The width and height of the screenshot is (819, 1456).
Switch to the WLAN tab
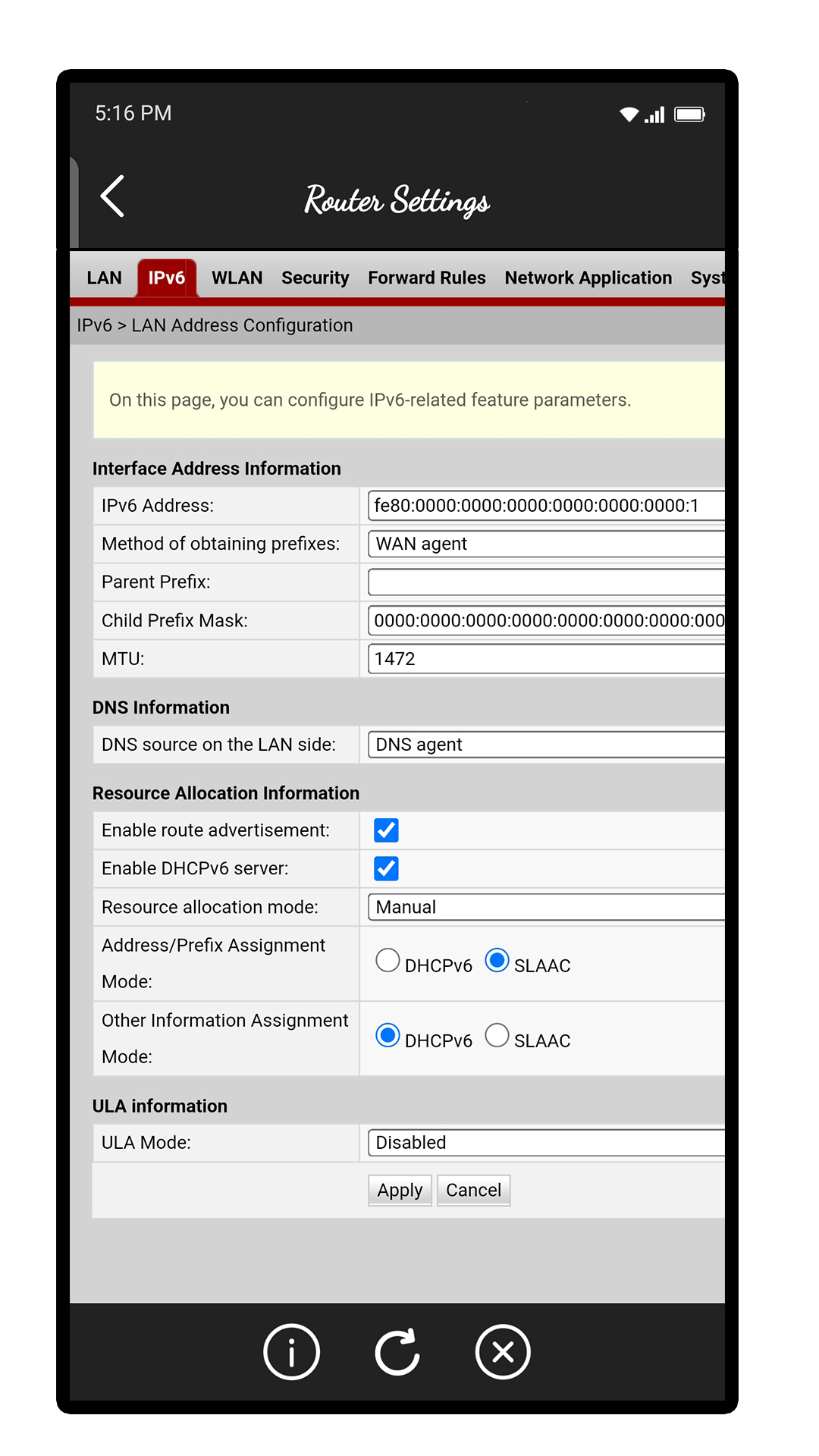point(237,278)
